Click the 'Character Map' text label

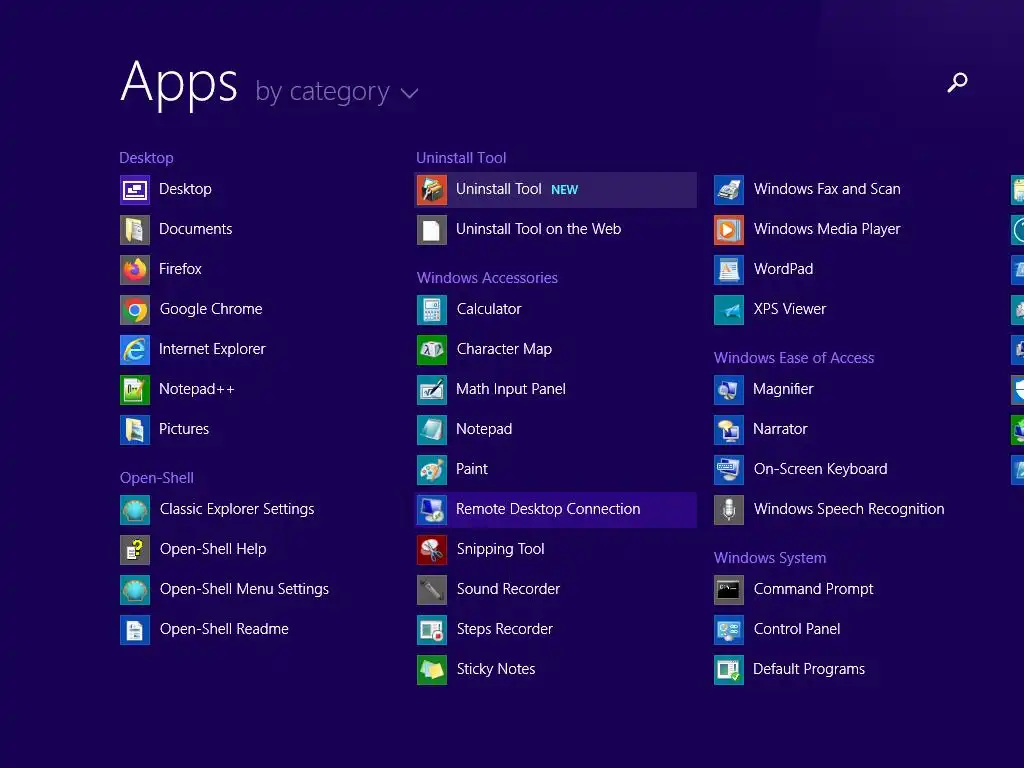504,349
